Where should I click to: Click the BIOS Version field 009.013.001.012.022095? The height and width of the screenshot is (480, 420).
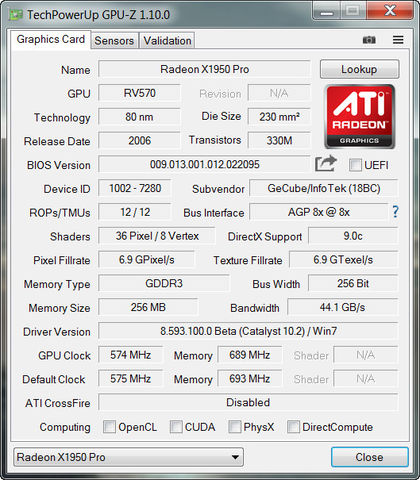[x=204, y=164]
